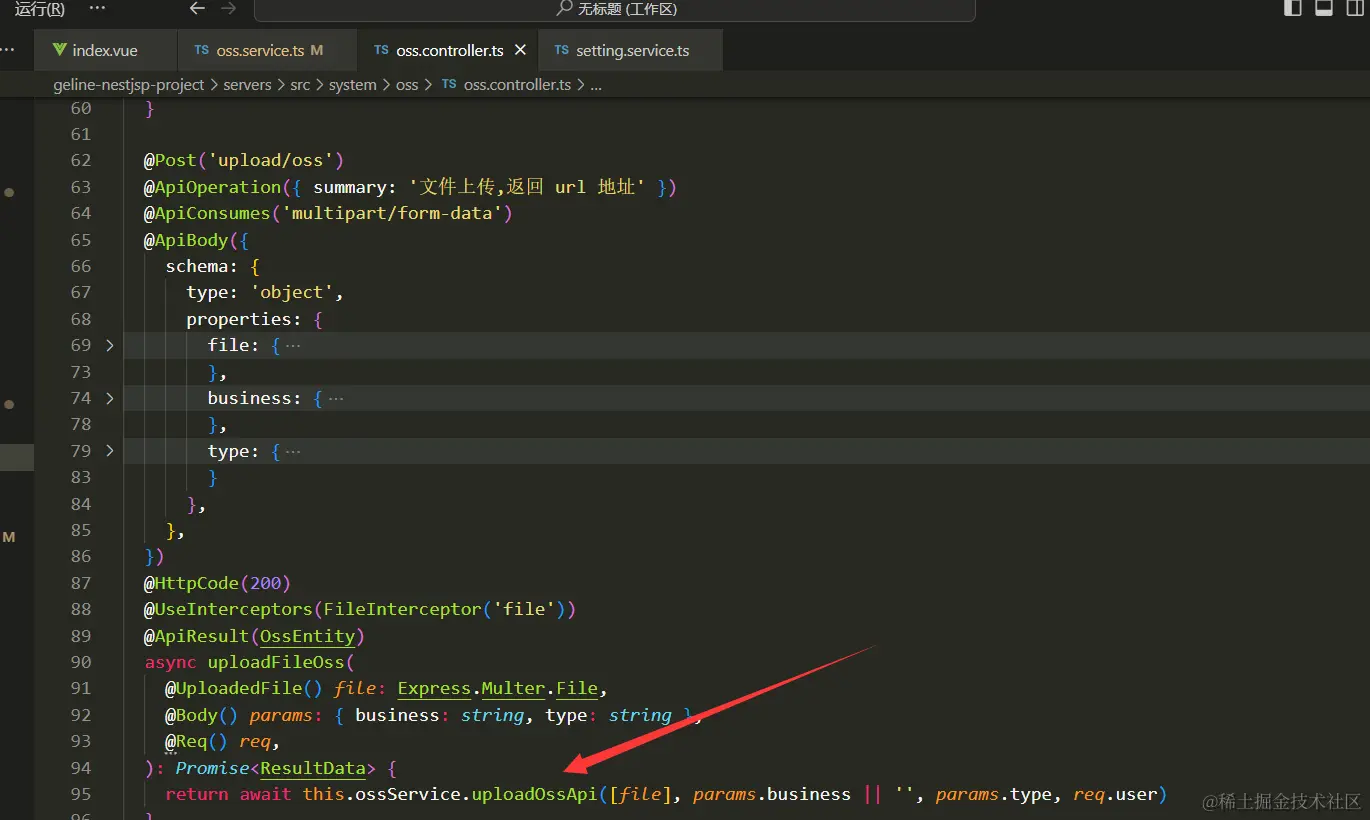Click the async keyword
Screen dimensions: 1370x820
171,662
